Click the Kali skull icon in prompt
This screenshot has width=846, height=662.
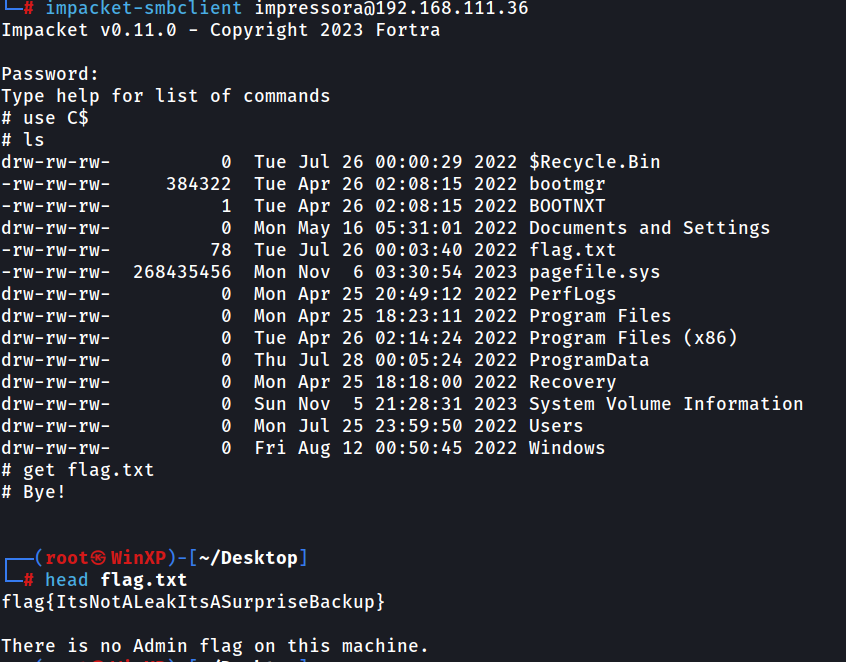pyautogui.click(x=98, y=558)
